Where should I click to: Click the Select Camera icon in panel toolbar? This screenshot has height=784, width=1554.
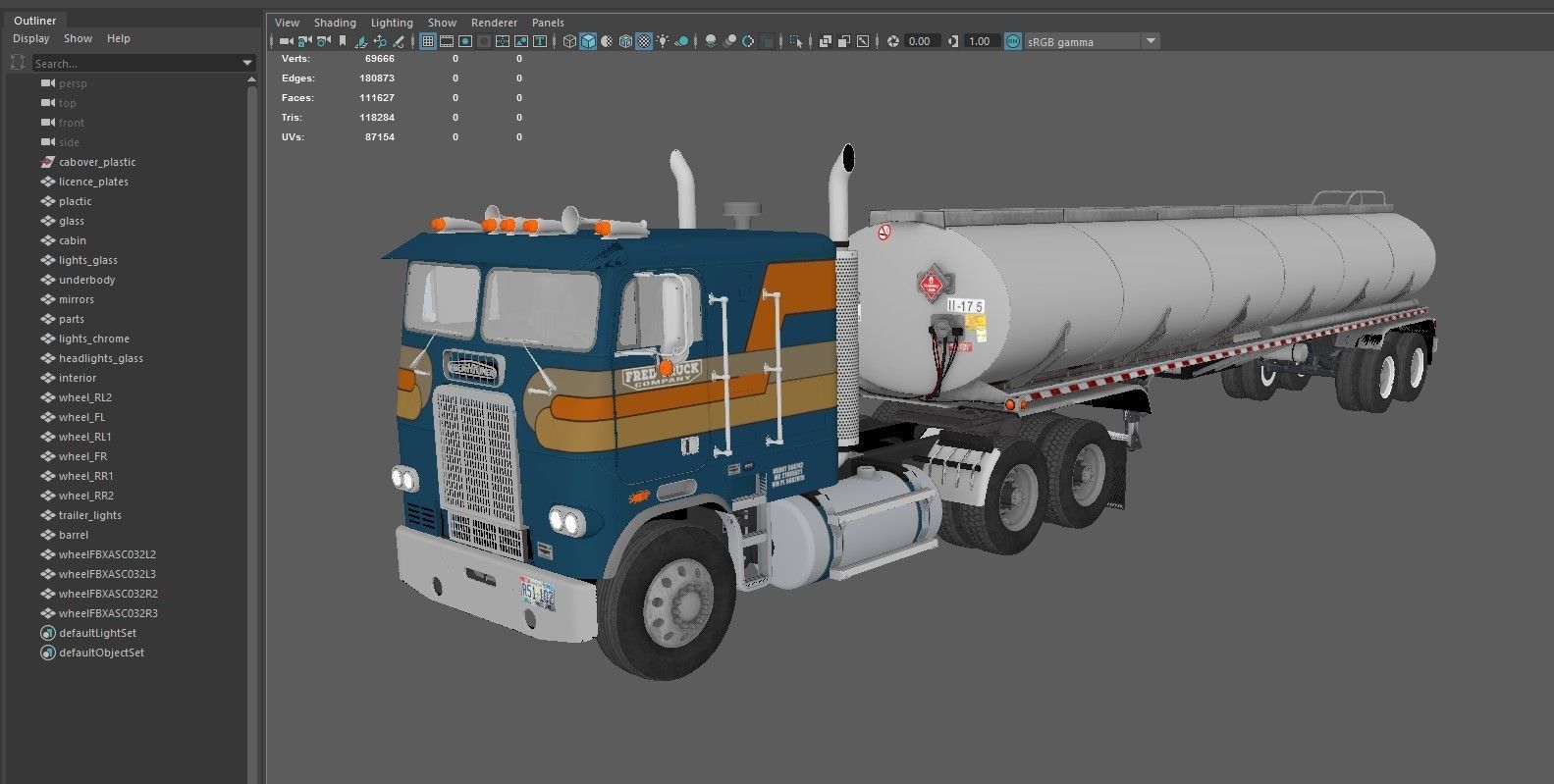tap(287, 41)
